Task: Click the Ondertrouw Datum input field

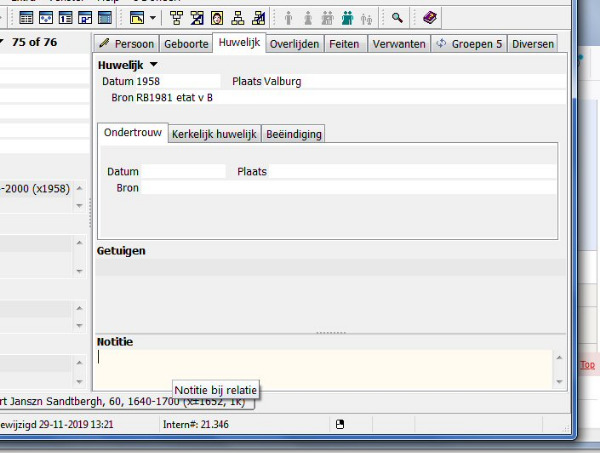Action: [x=183, y=172]
